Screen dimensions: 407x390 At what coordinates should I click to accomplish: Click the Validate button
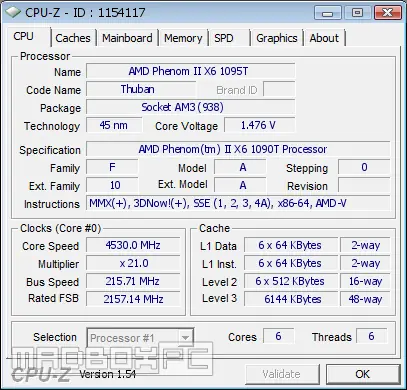tap(282, 374)
